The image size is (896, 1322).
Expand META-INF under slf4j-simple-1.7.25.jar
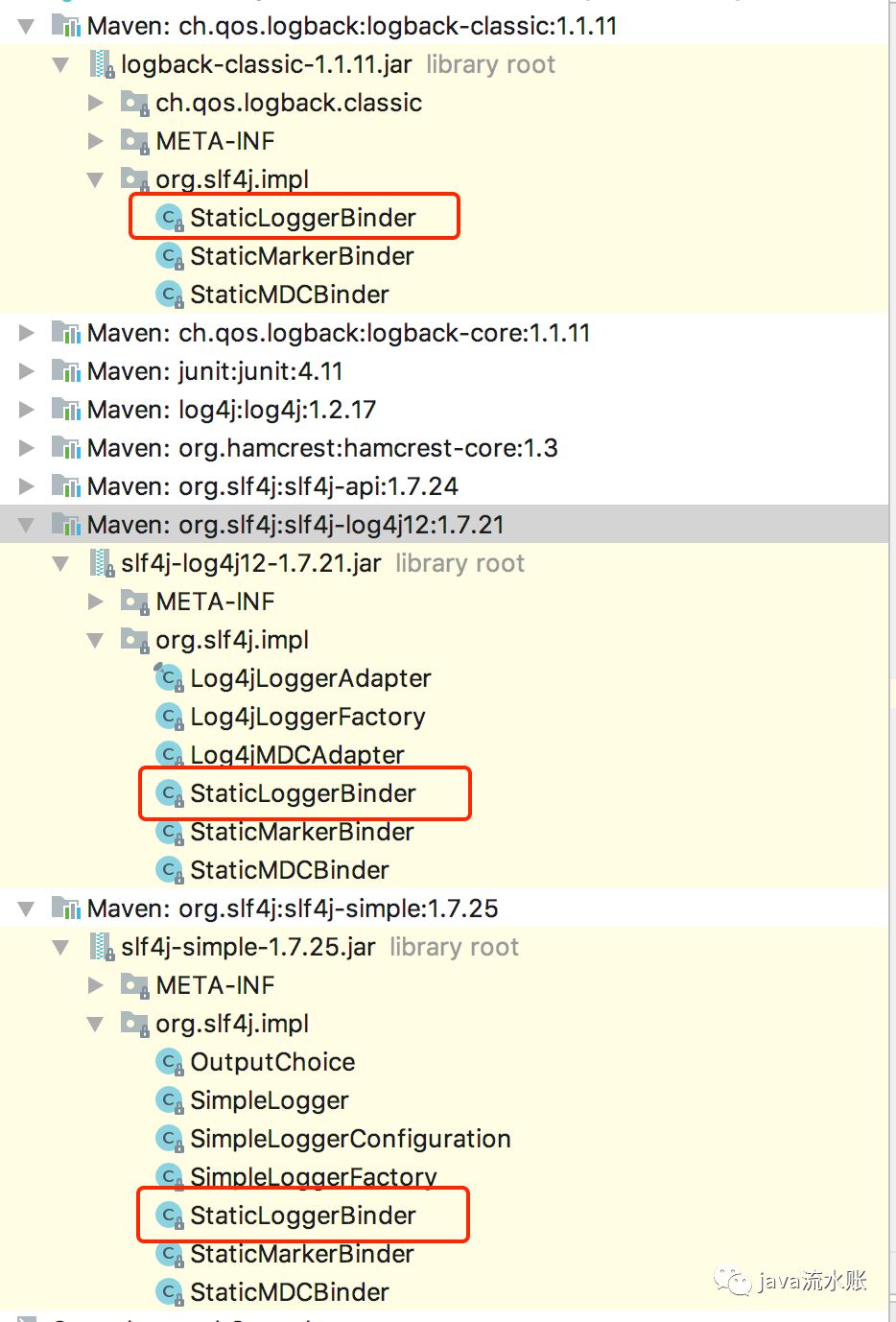(x=95, y=985)
